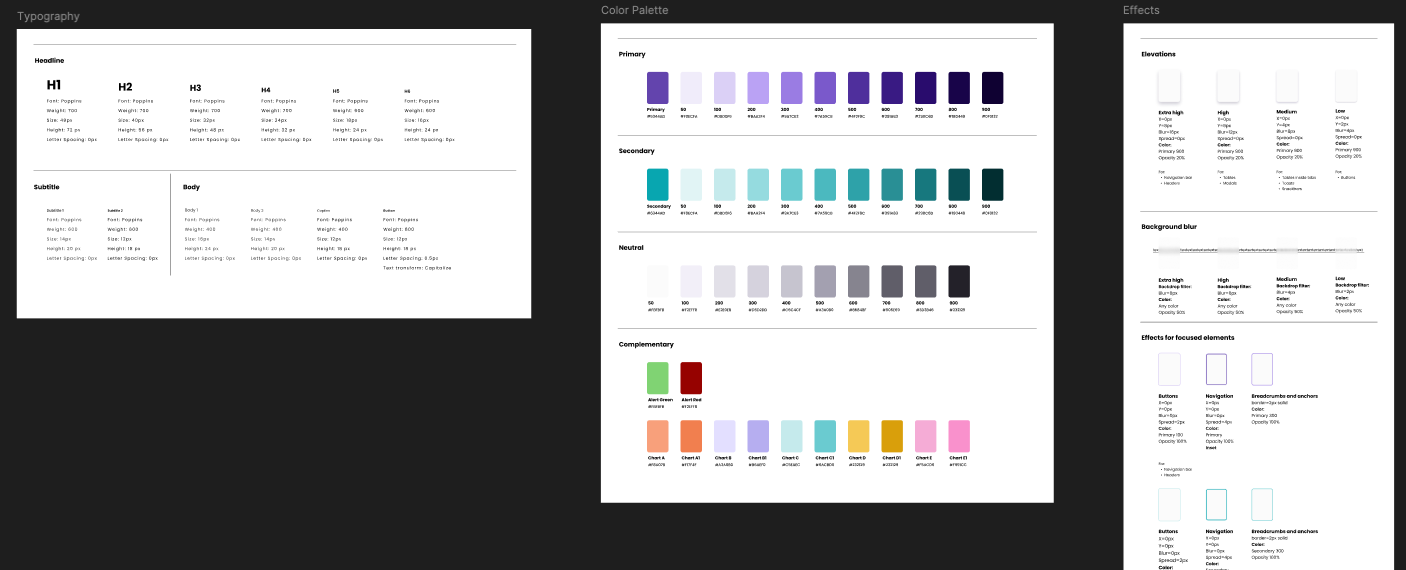Select the background blur preview strip
The height and width of the screenshot is (570, 1406).
[1257, 250]
